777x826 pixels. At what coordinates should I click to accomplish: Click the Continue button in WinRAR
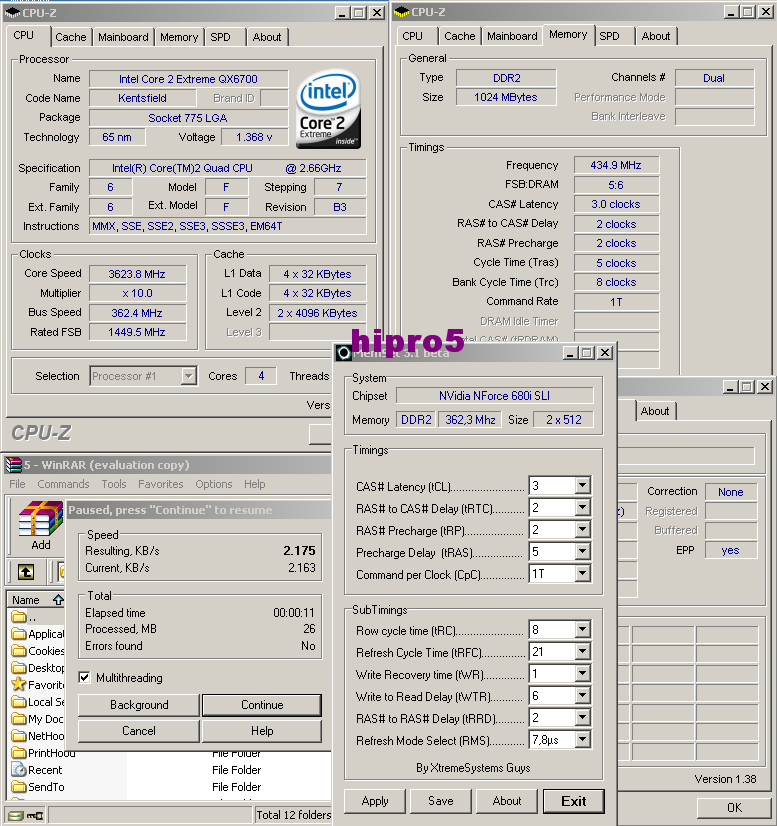[262, 705]
